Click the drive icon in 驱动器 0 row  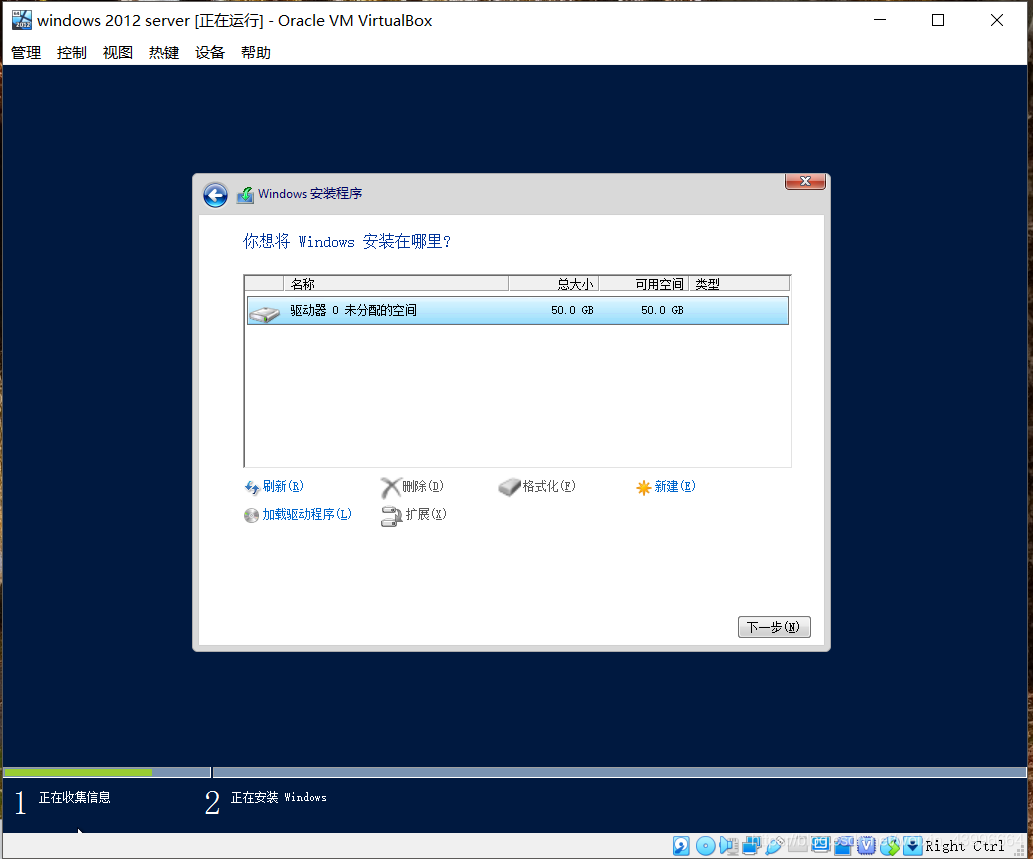click(265, 314)
